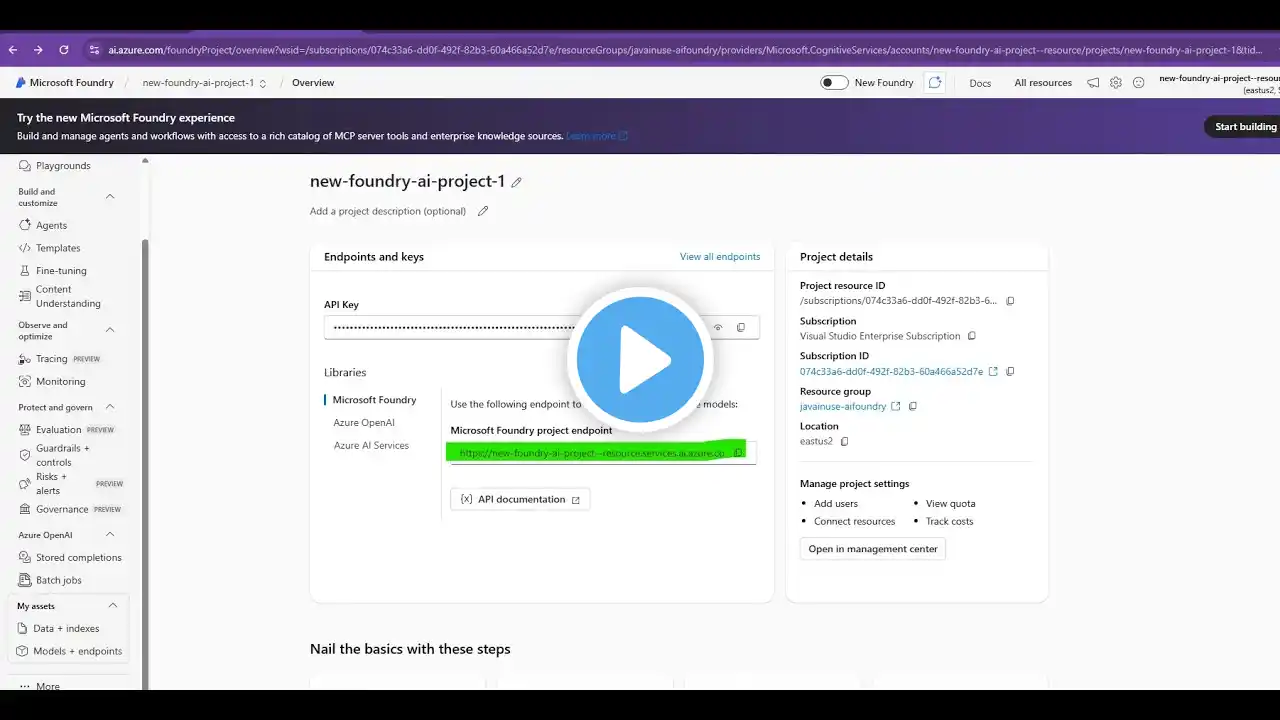Open feedback smiley icon in top bar
Screen dimensions: 1280x720
1138,83
